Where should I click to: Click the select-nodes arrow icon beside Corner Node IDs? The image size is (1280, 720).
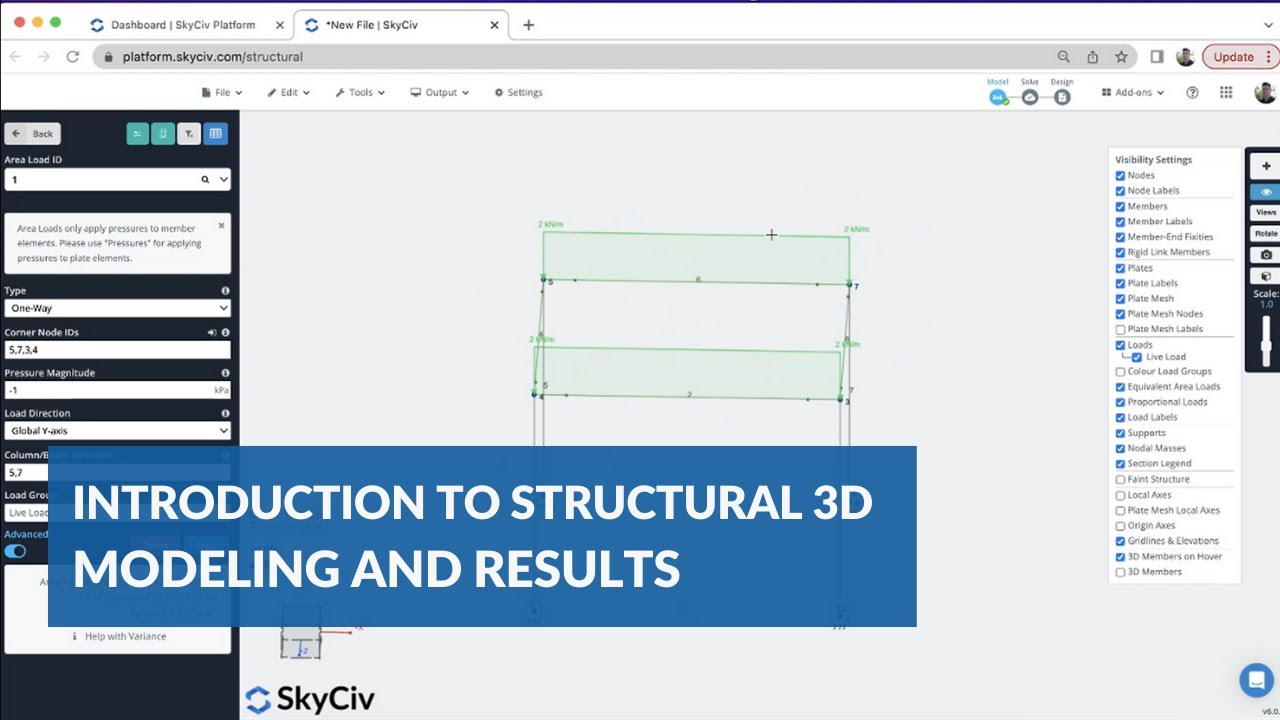[x=212, y=332]
